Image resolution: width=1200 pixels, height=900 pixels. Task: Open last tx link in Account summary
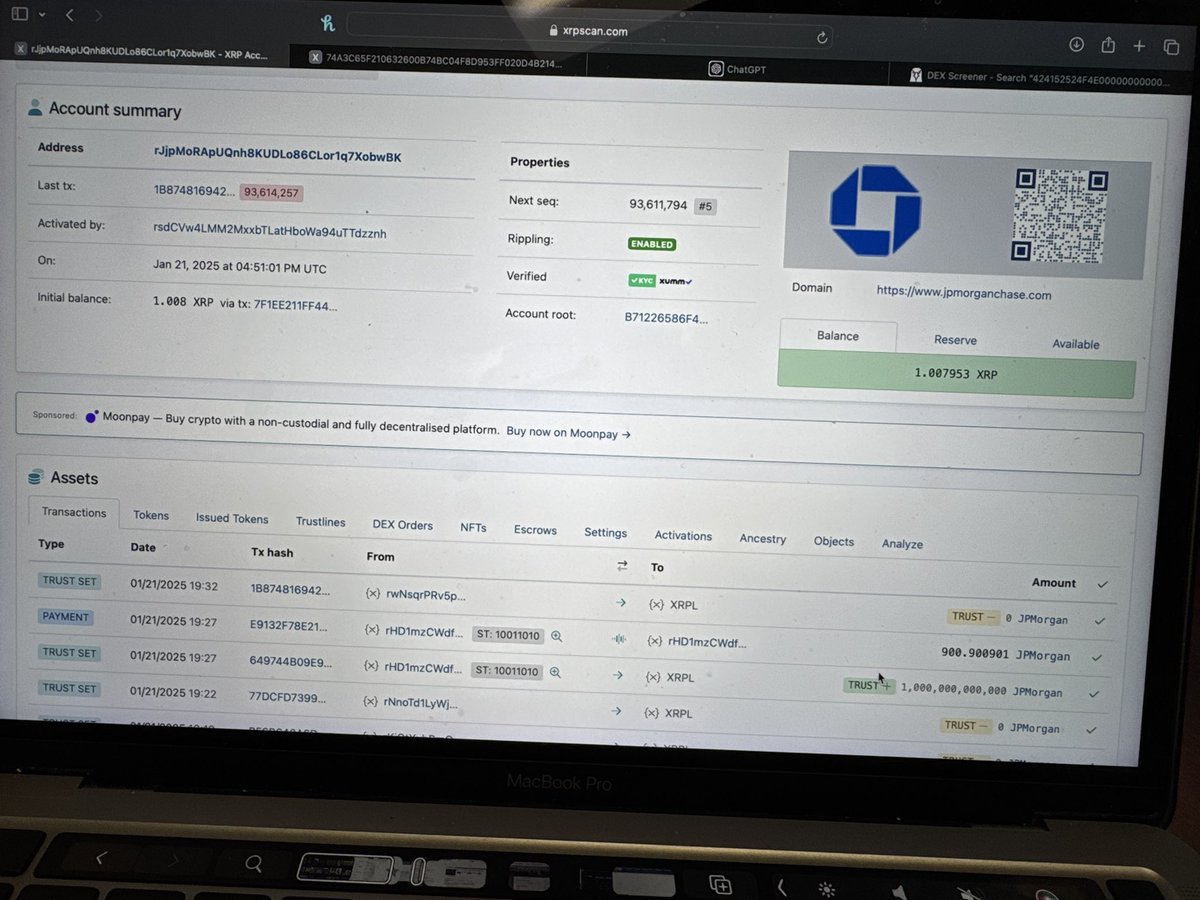coord(194,190)
